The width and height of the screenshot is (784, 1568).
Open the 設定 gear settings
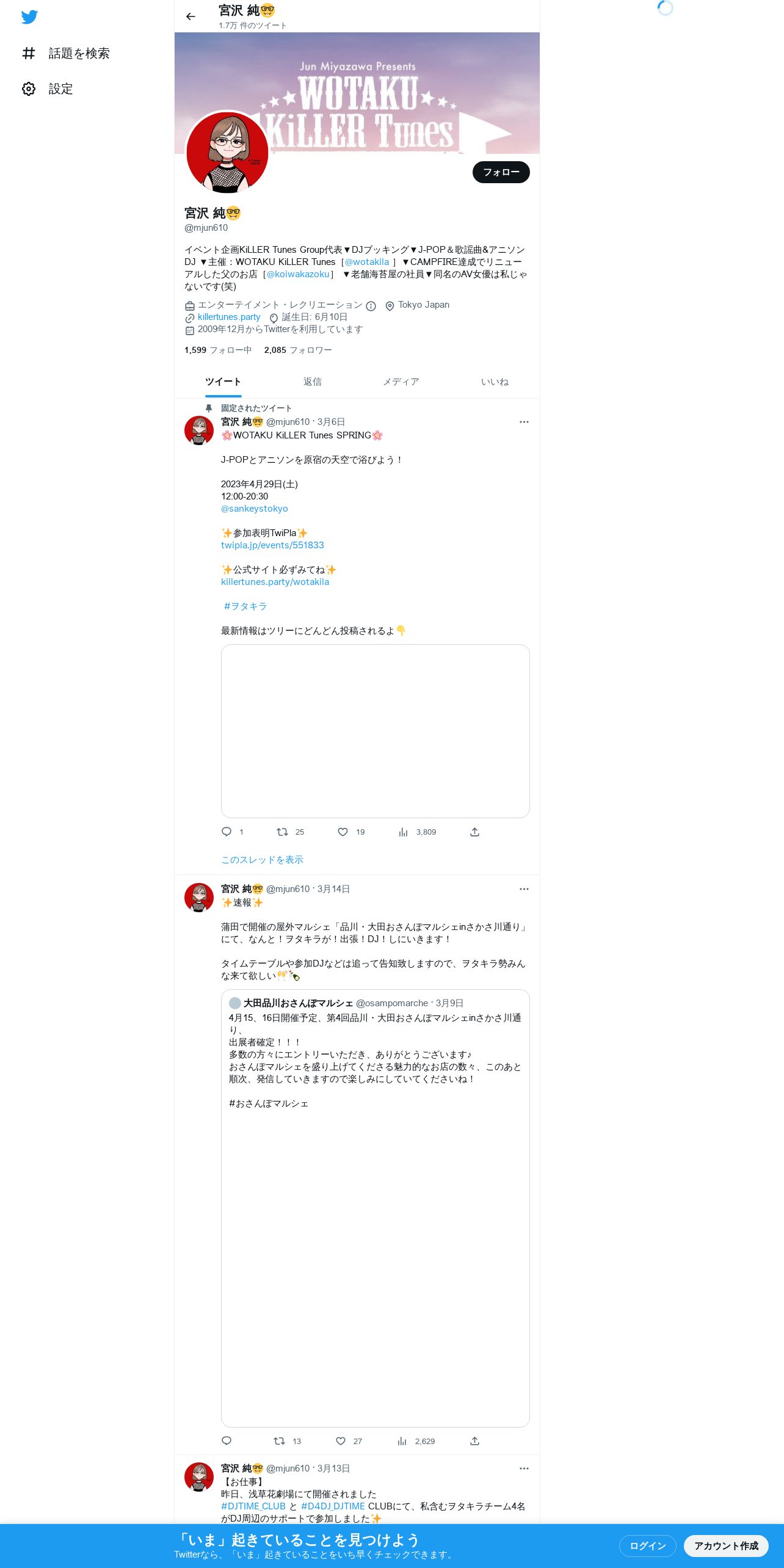point(47,89)
